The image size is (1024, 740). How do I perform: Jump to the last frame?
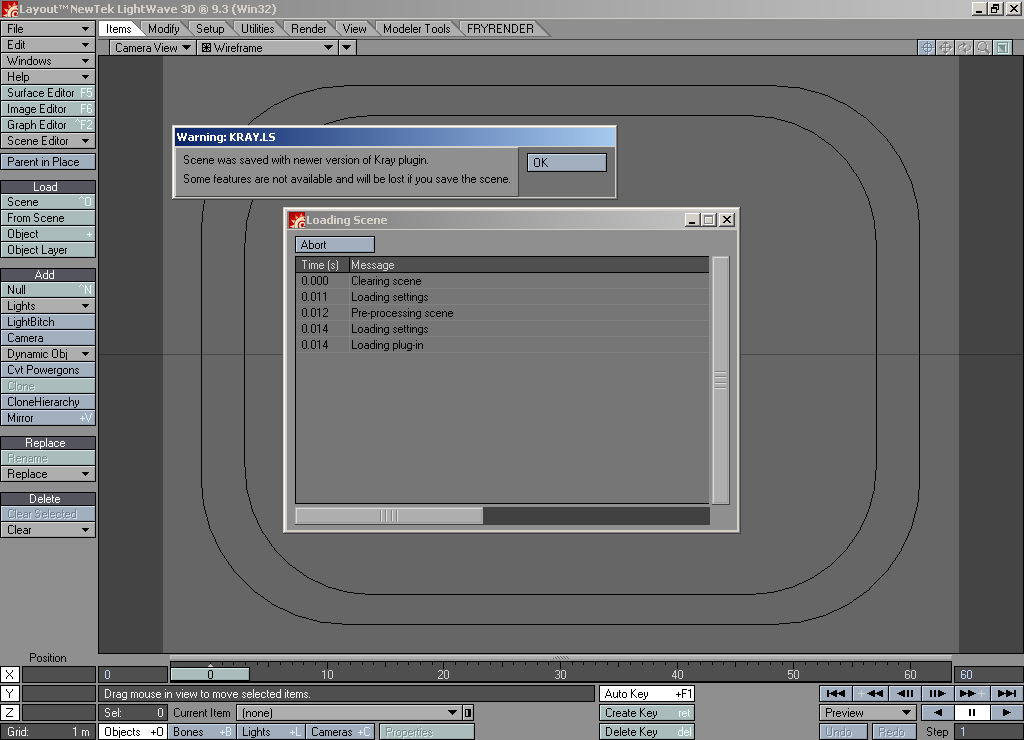(x=1006, y=694)
